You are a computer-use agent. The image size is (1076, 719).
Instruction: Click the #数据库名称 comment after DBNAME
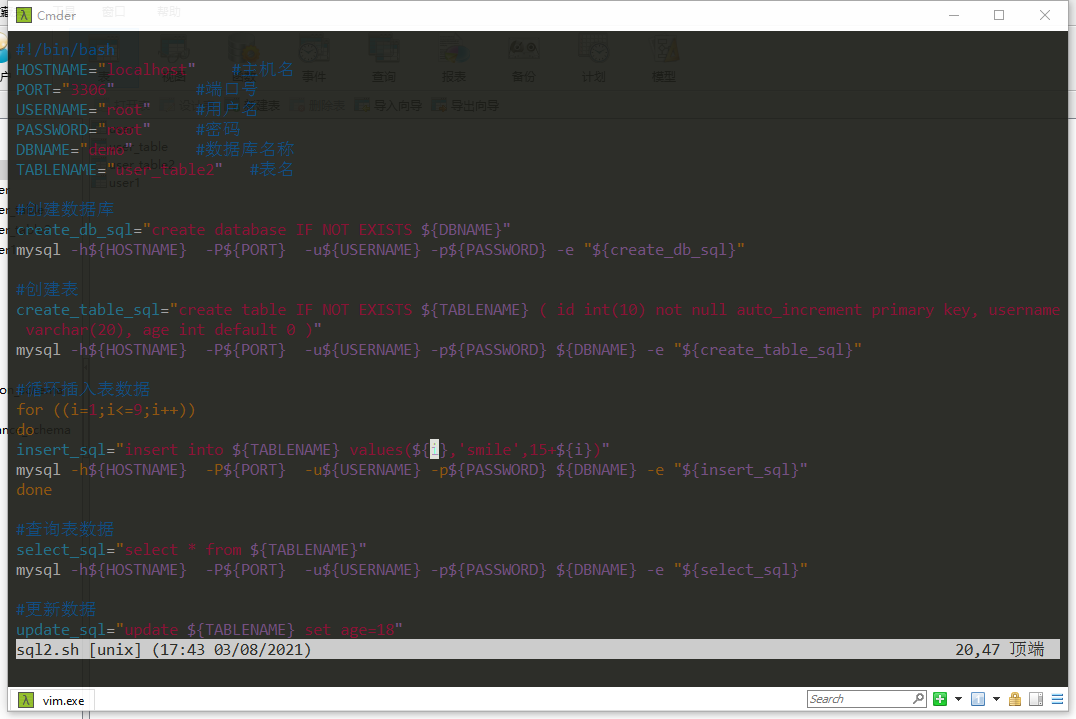coord(245,150)
